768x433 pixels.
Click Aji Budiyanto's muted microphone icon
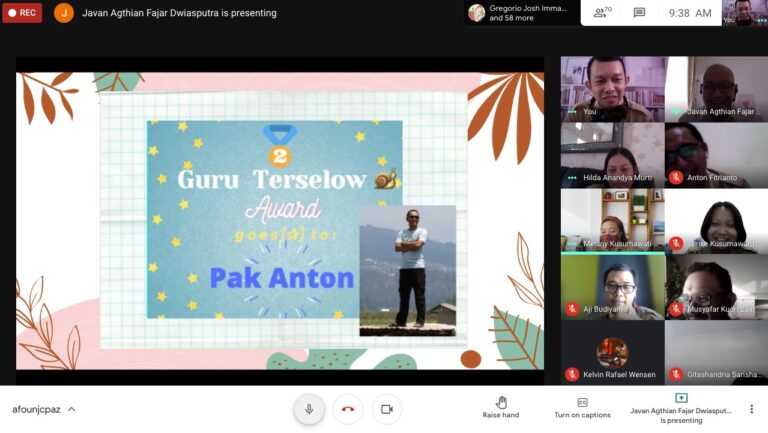572,309
